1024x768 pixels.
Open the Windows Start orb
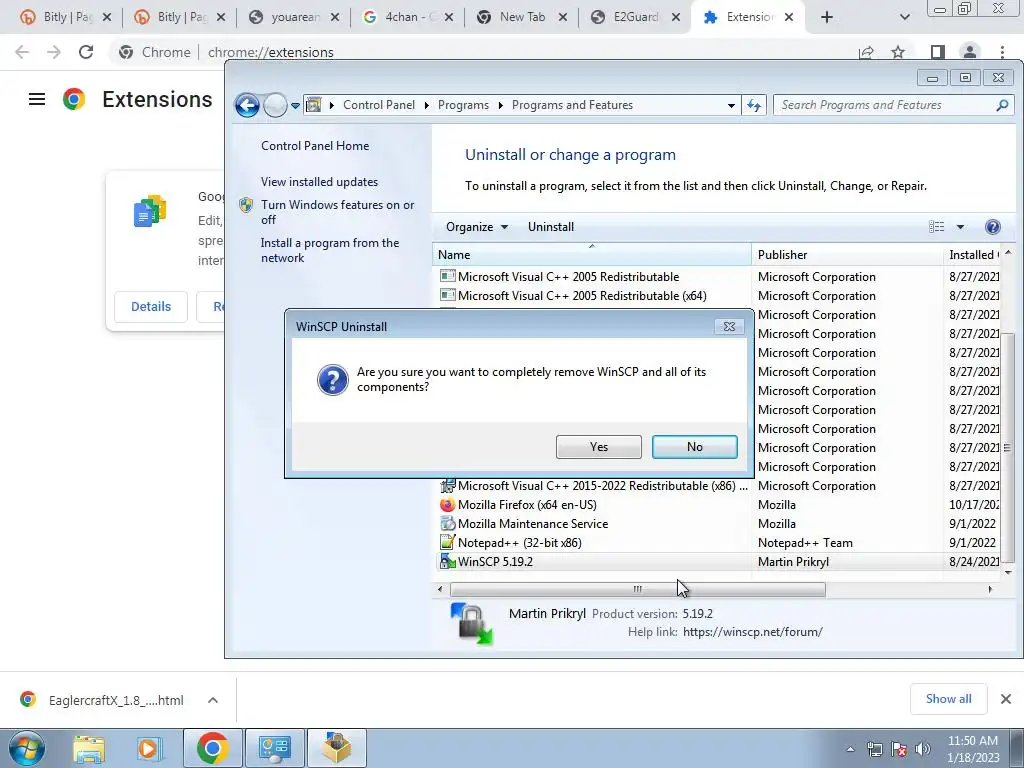coord(26,748)
